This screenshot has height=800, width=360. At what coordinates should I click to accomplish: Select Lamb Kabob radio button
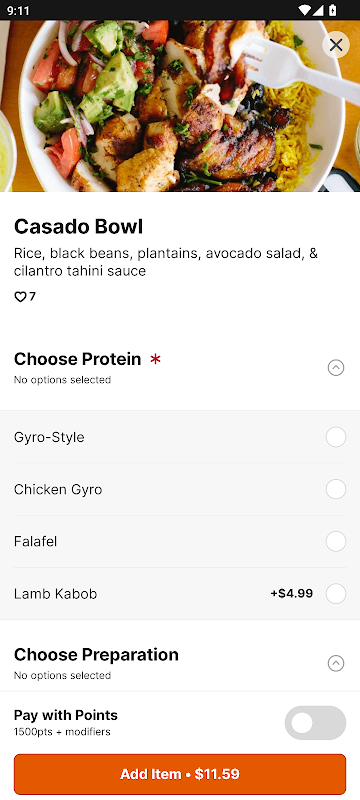[336, 593]
